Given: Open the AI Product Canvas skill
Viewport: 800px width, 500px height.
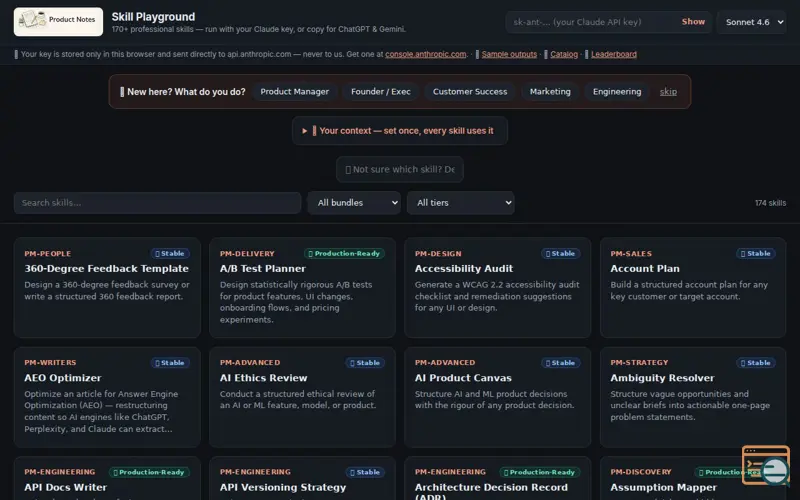Looking at the screenshot, I should coord(497,397).
